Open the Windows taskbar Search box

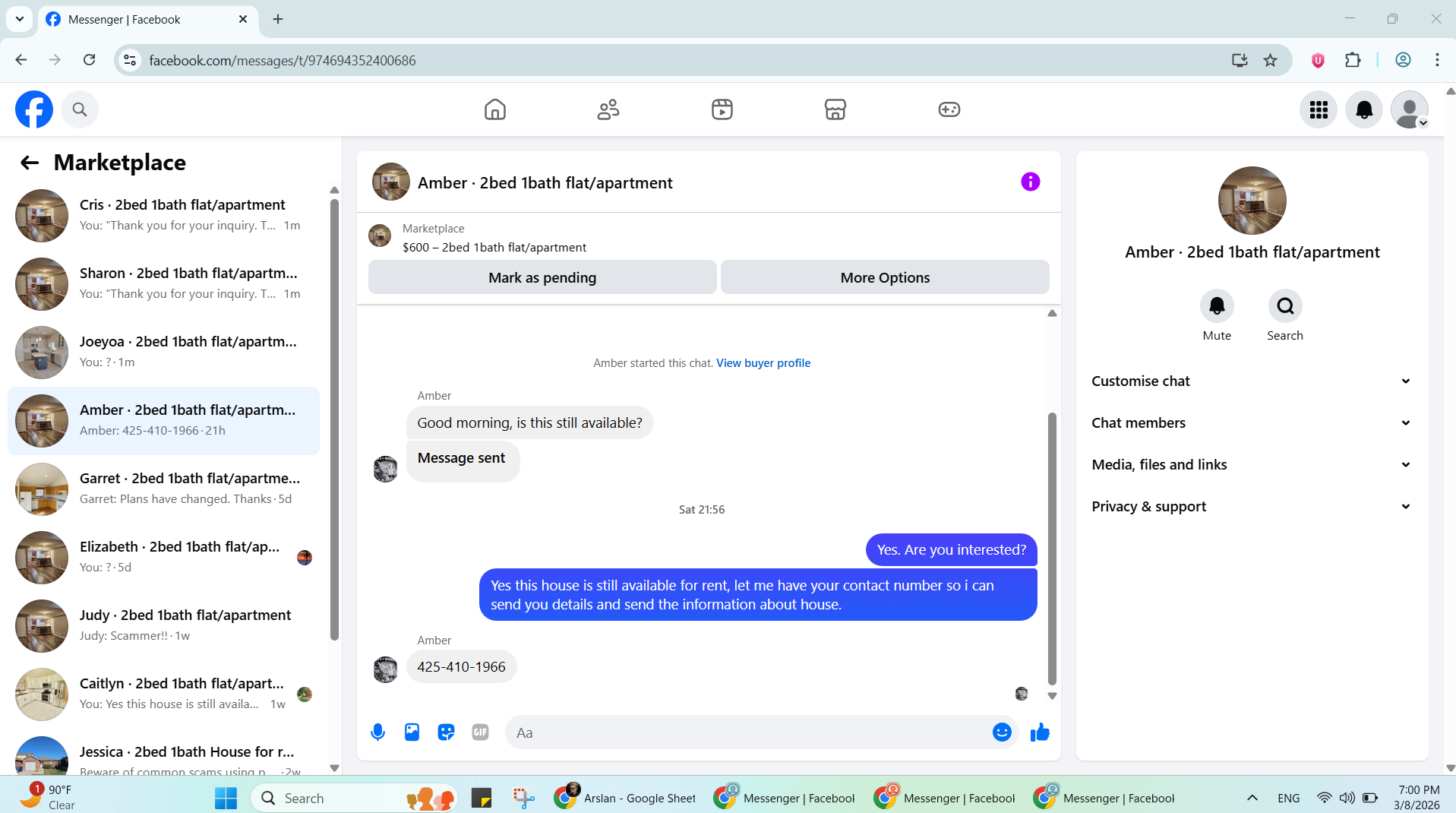pos(354,798)
